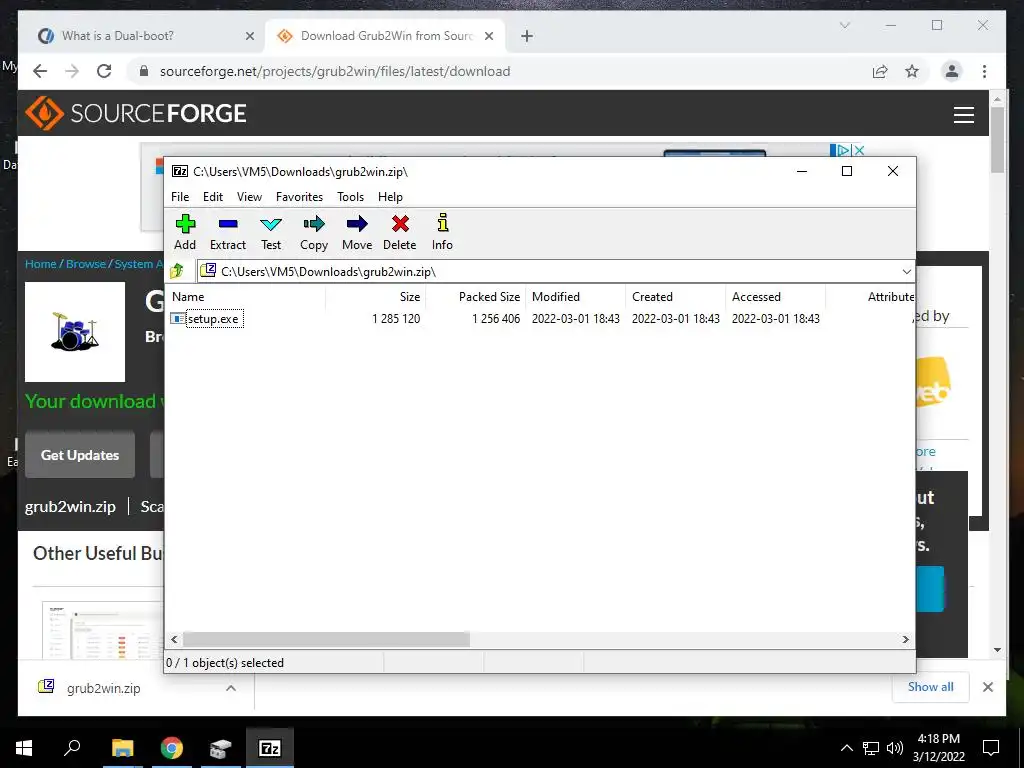
Task: Sort by the Packed Size column header
Action: (476, 296)
